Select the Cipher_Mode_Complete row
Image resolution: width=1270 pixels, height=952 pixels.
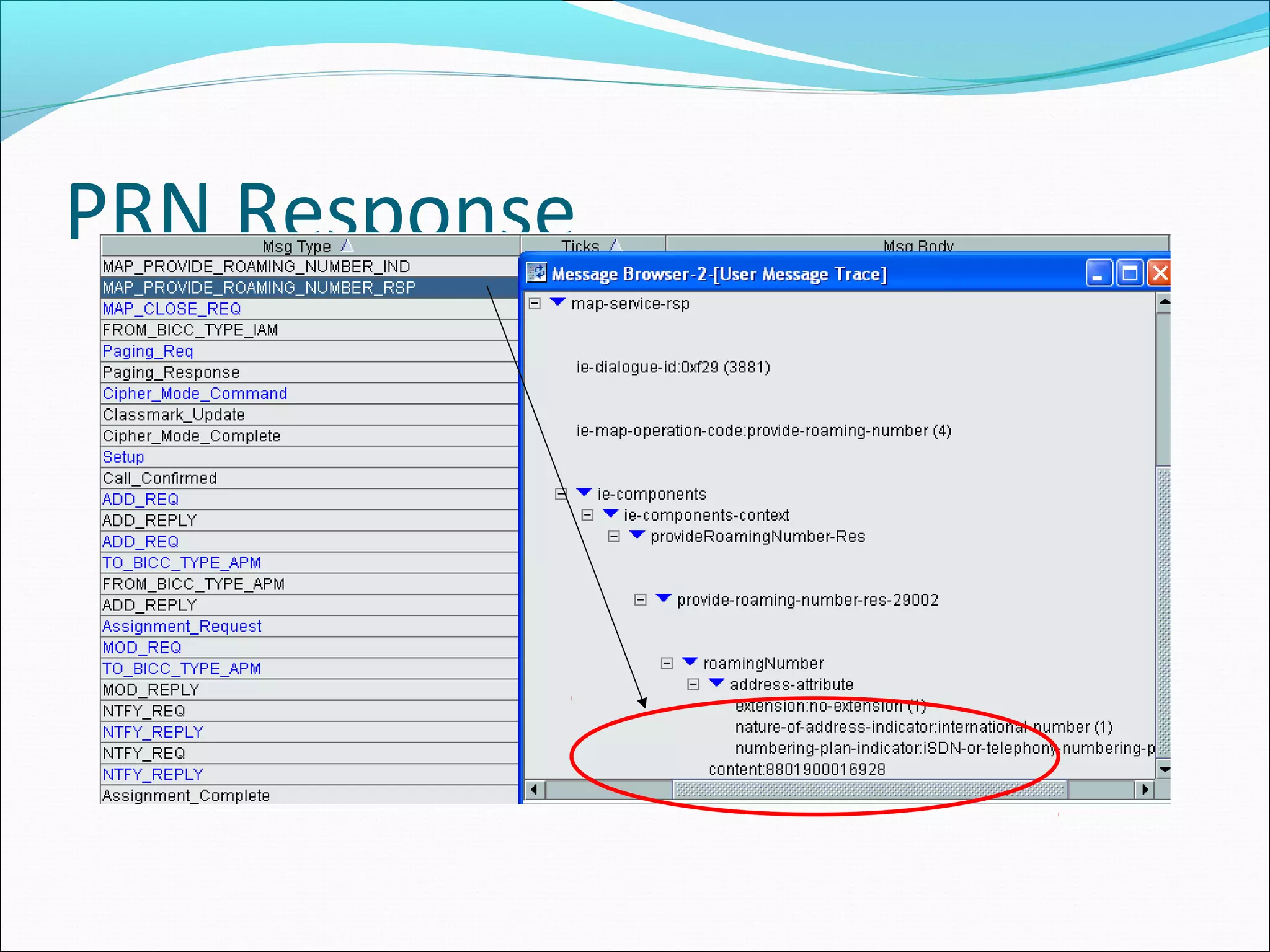309,436
